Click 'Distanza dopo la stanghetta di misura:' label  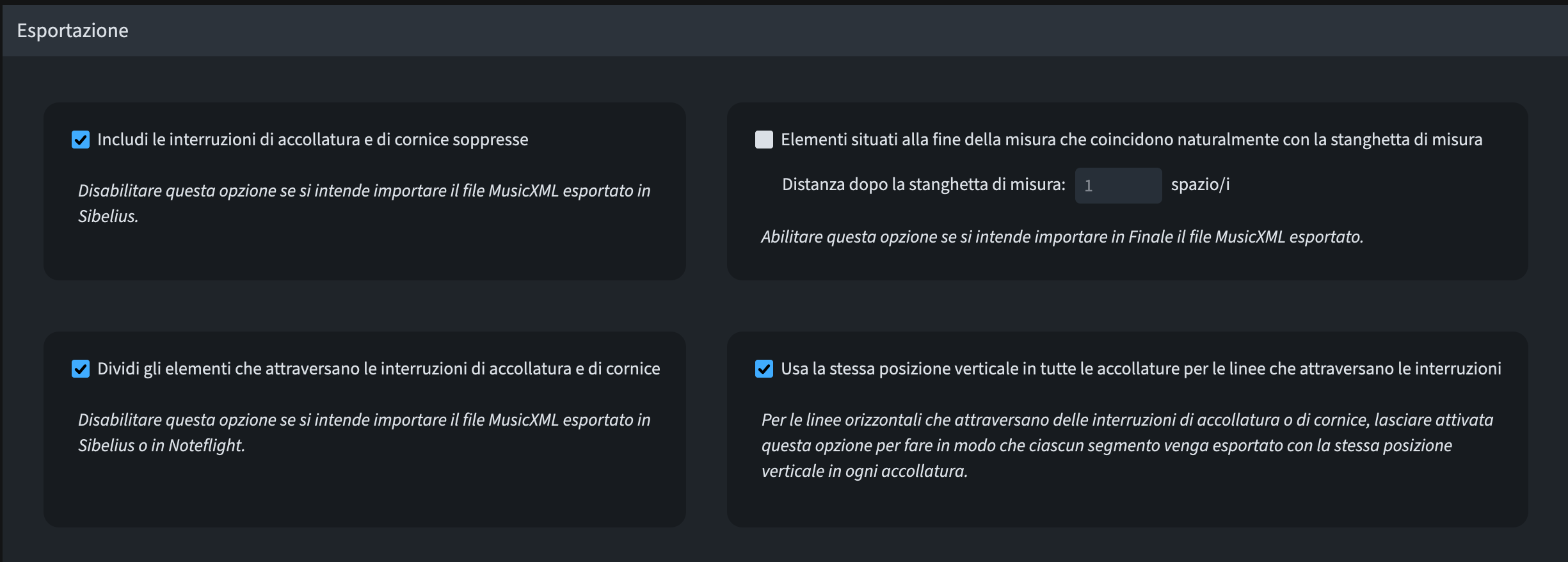click(923, 186)
